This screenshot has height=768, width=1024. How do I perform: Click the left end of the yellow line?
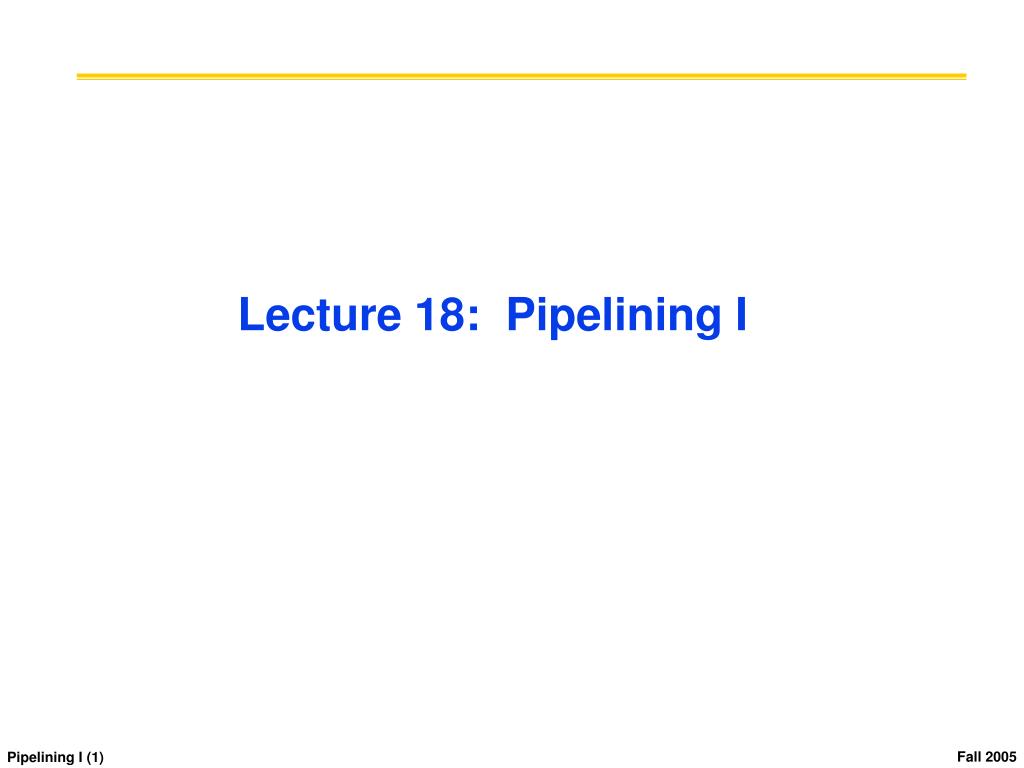(x=80, y=76)
